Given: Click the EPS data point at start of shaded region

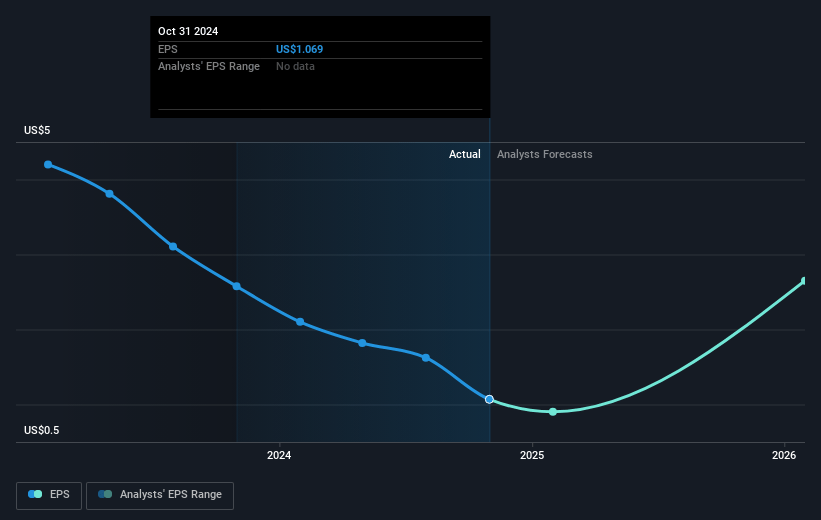Looking at the screenshot, I should [x=237, y=286].
